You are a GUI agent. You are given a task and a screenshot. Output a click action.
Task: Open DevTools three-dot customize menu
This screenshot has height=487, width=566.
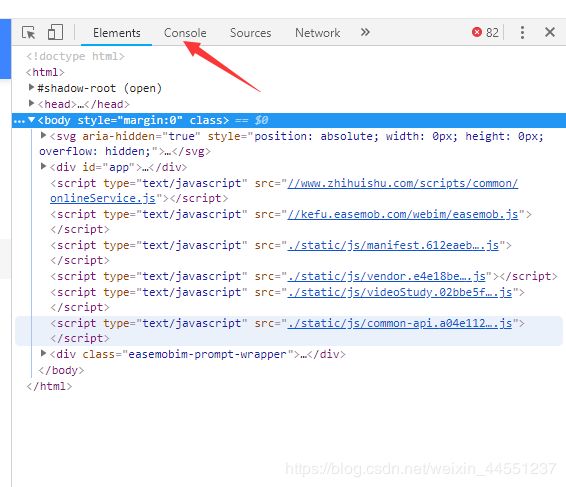coord(522,32)
